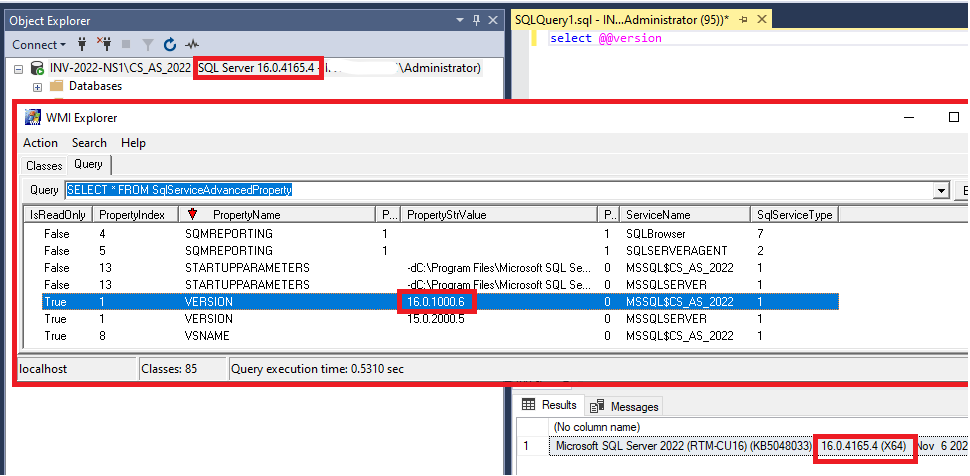Click the greyed-out Stop square icon

point(126,45)
